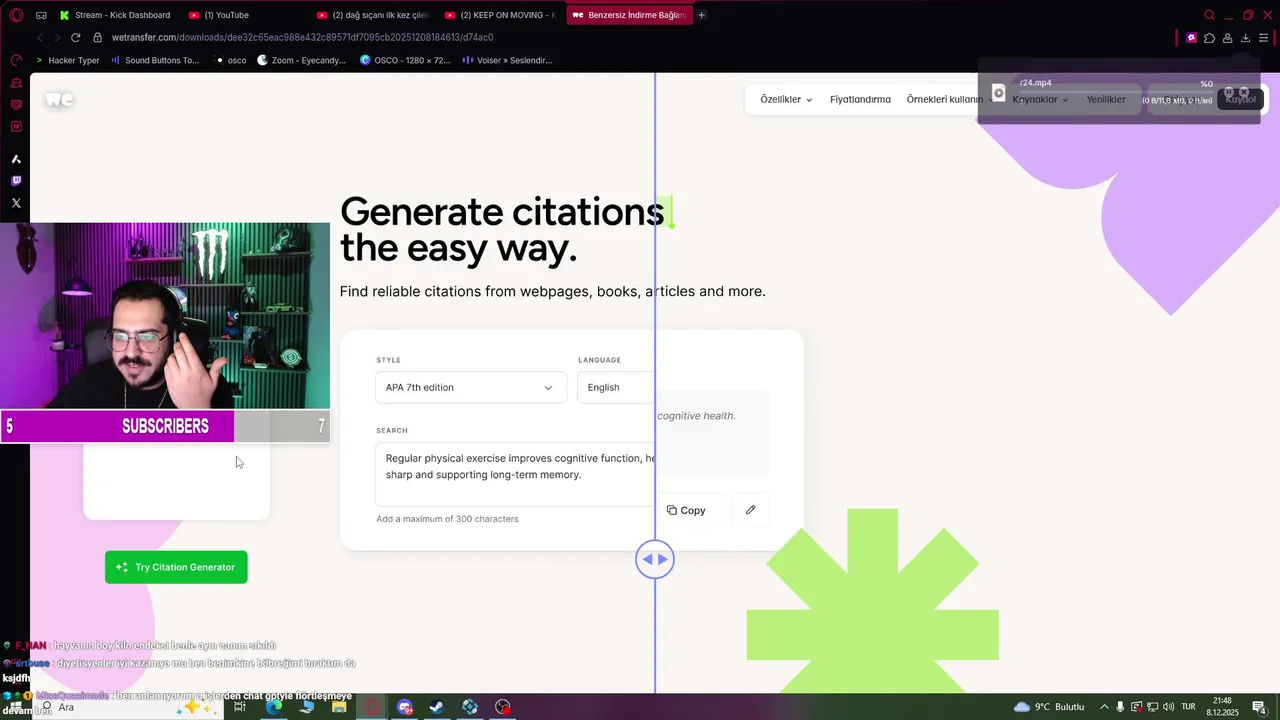Open the Opera menu logo
Viewport: 1280px width, 720px height.
(x=16, y=15)
